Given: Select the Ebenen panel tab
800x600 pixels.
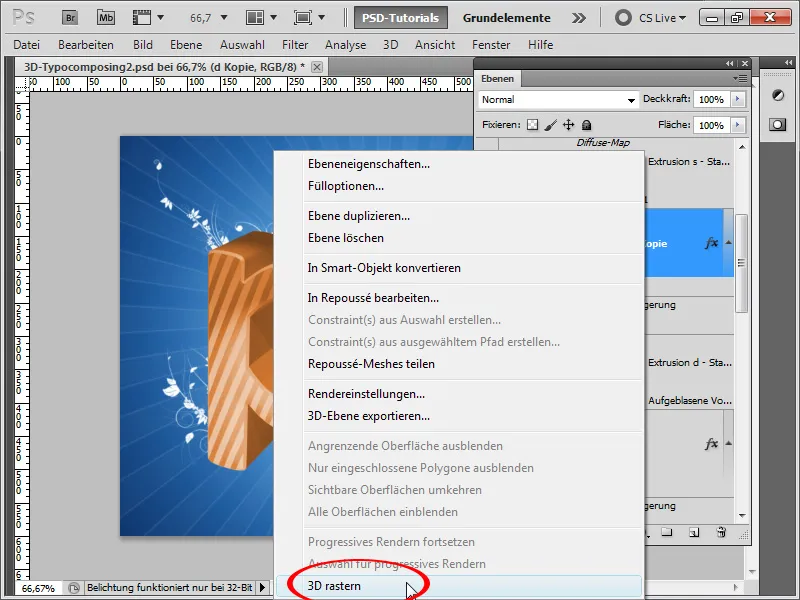Looking at the screenshot, I should point(497,79).
